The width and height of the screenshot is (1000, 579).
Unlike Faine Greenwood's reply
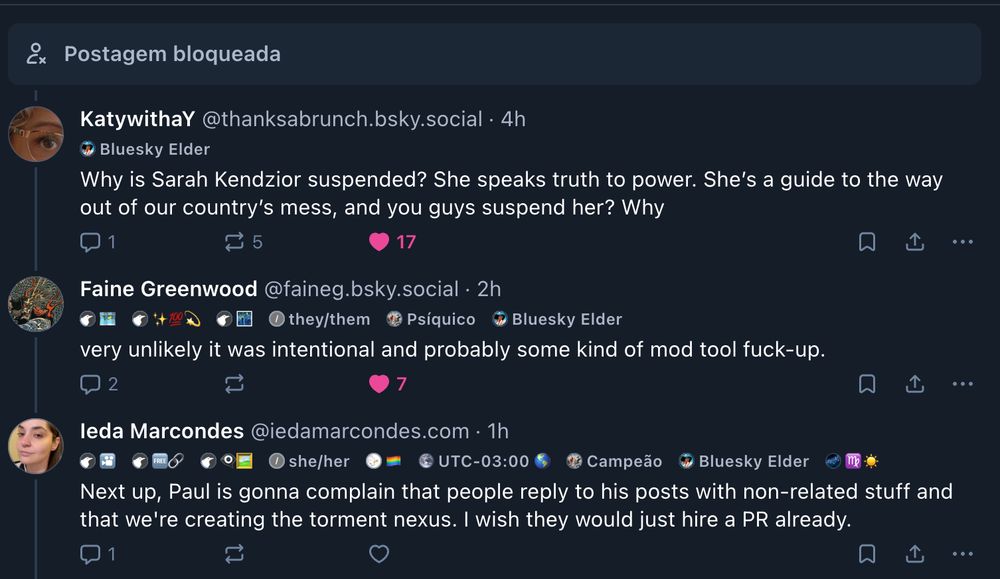coord(379,383)
